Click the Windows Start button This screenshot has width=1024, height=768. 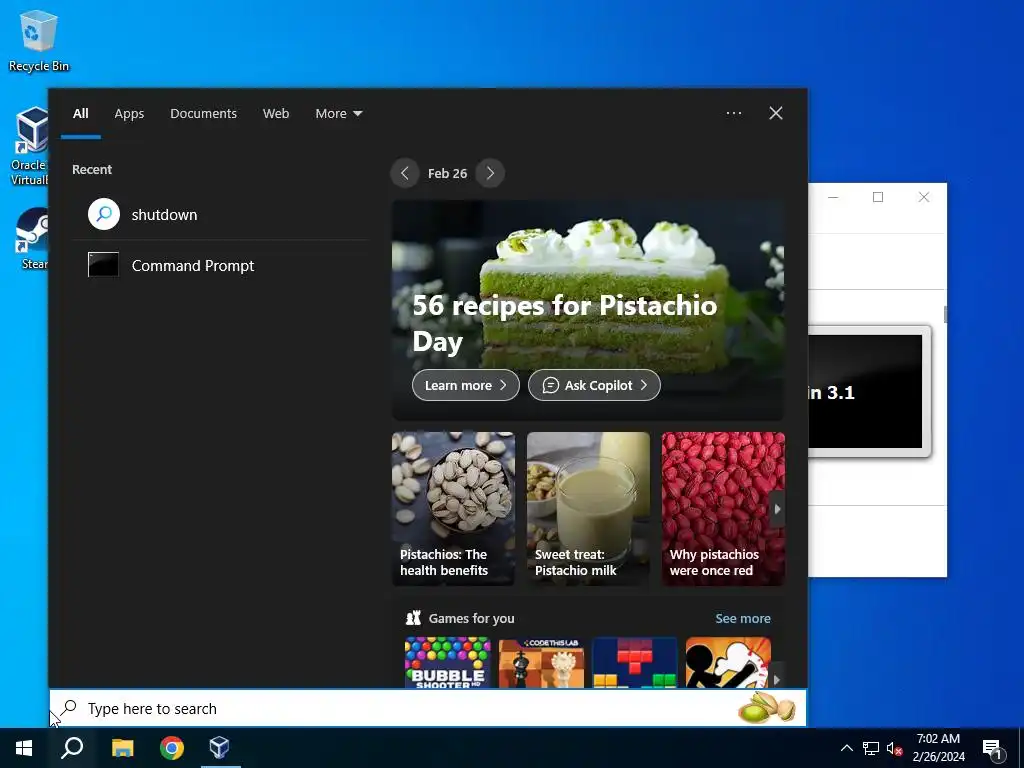coord(24,748)
